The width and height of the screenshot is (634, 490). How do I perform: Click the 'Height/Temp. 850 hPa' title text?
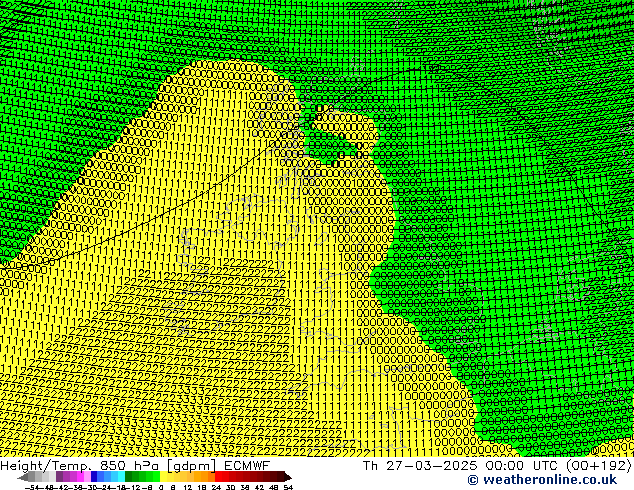(79, 465)
